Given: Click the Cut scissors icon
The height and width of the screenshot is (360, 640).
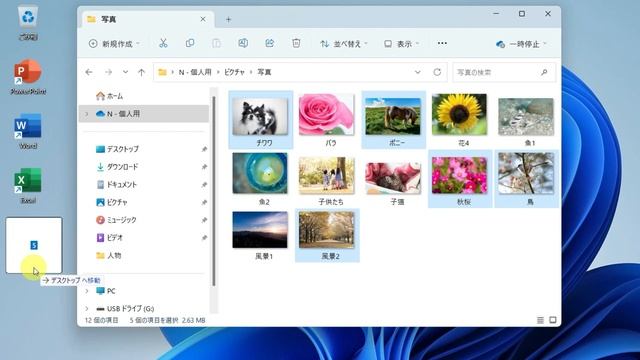Looking at the screenshot, I should (163, 43).
